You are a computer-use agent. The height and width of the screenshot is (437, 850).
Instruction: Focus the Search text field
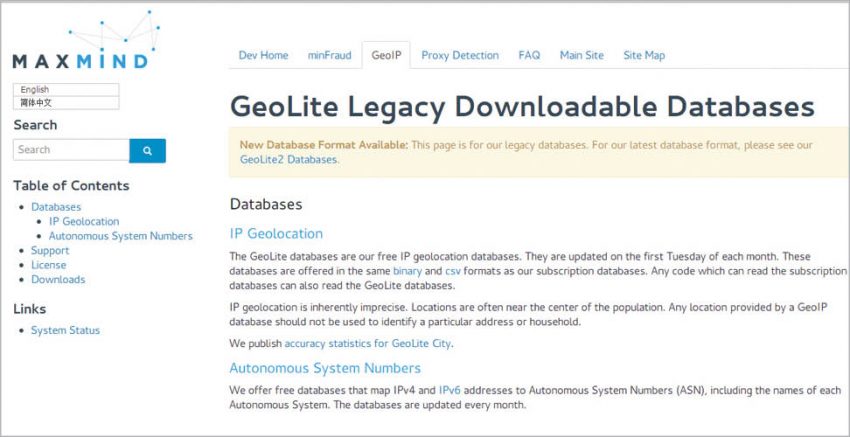71,150
